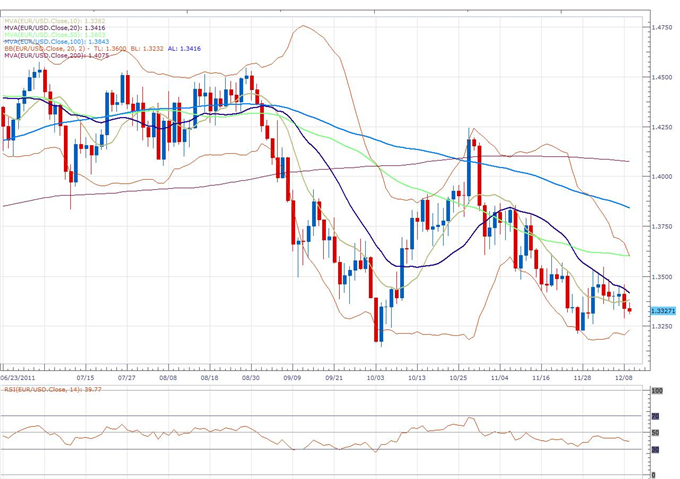Click the 09/09 date axis label

point(292,378)
